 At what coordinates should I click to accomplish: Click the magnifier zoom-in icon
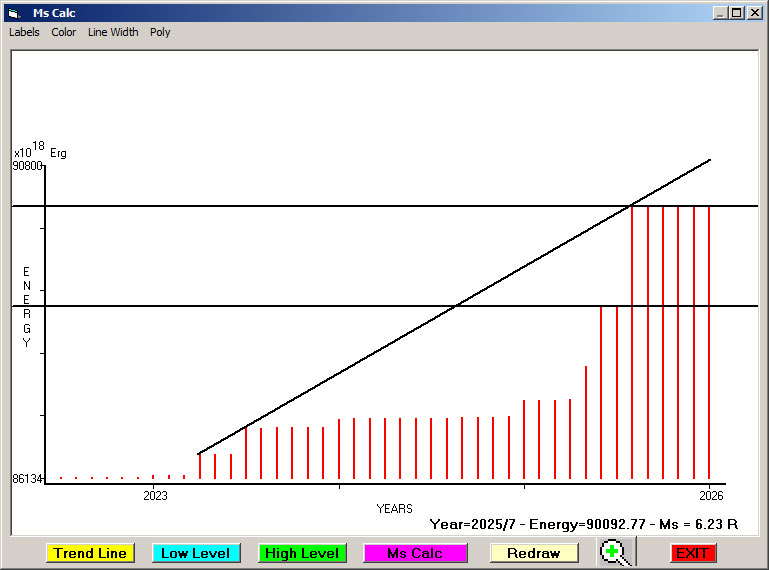(x=616, y=552)
